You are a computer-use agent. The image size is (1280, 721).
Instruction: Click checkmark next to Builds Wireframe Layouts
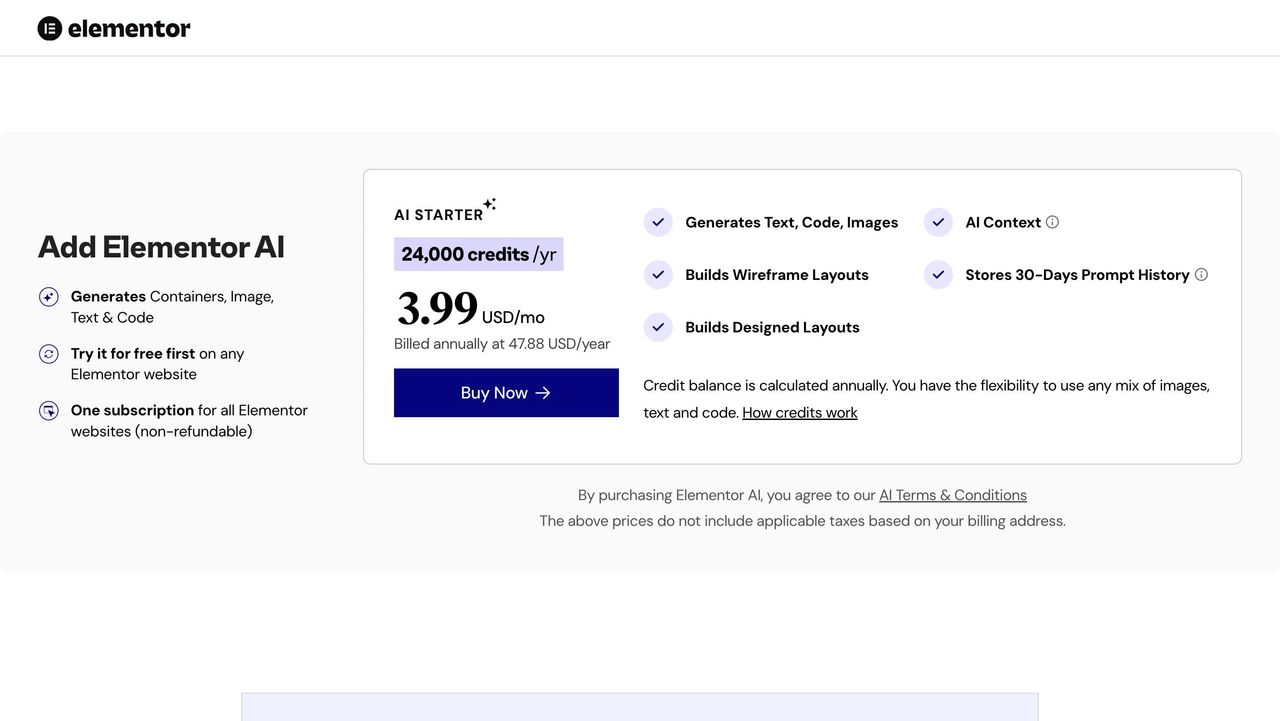click(658, 274)
